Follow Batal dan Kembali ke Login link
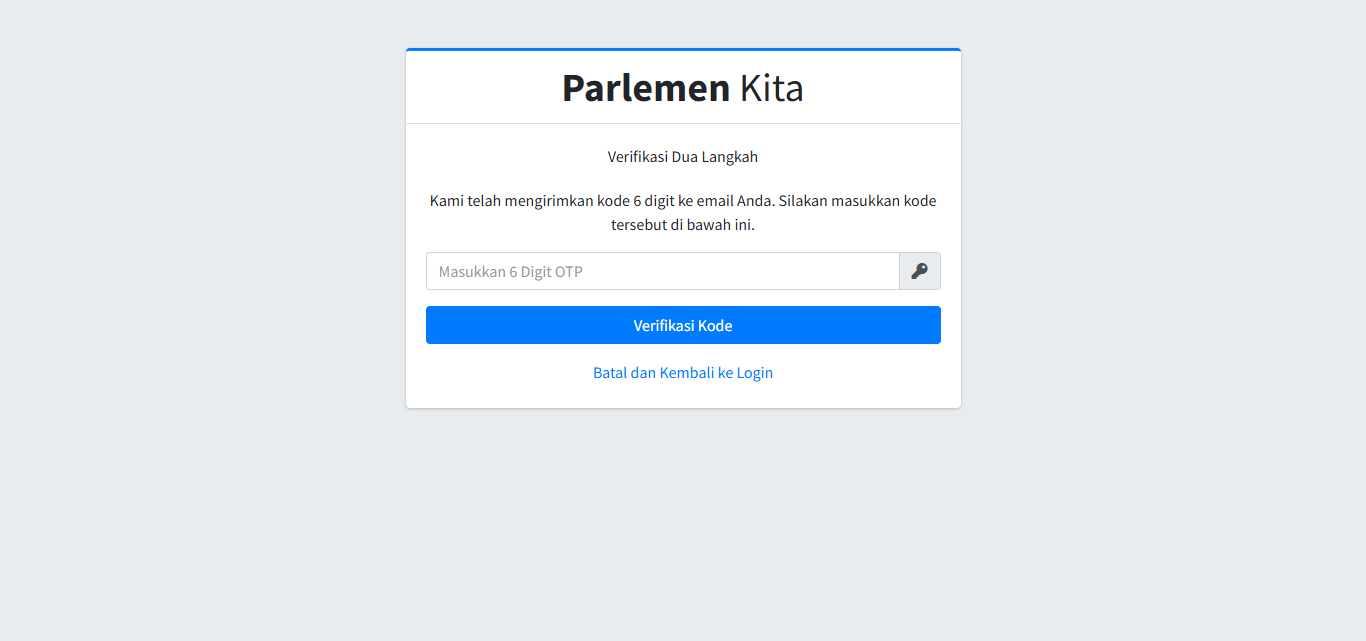 tap(683, 373)
